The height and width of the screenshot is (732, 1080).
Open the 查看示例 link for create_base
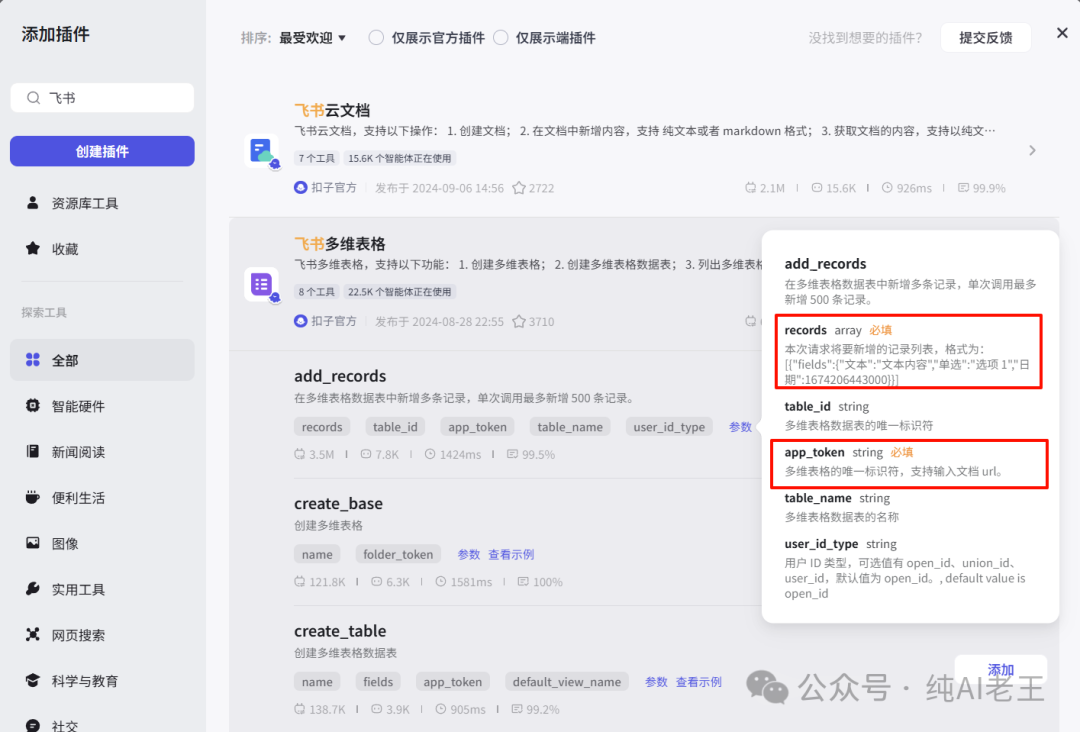coord(511,554)
